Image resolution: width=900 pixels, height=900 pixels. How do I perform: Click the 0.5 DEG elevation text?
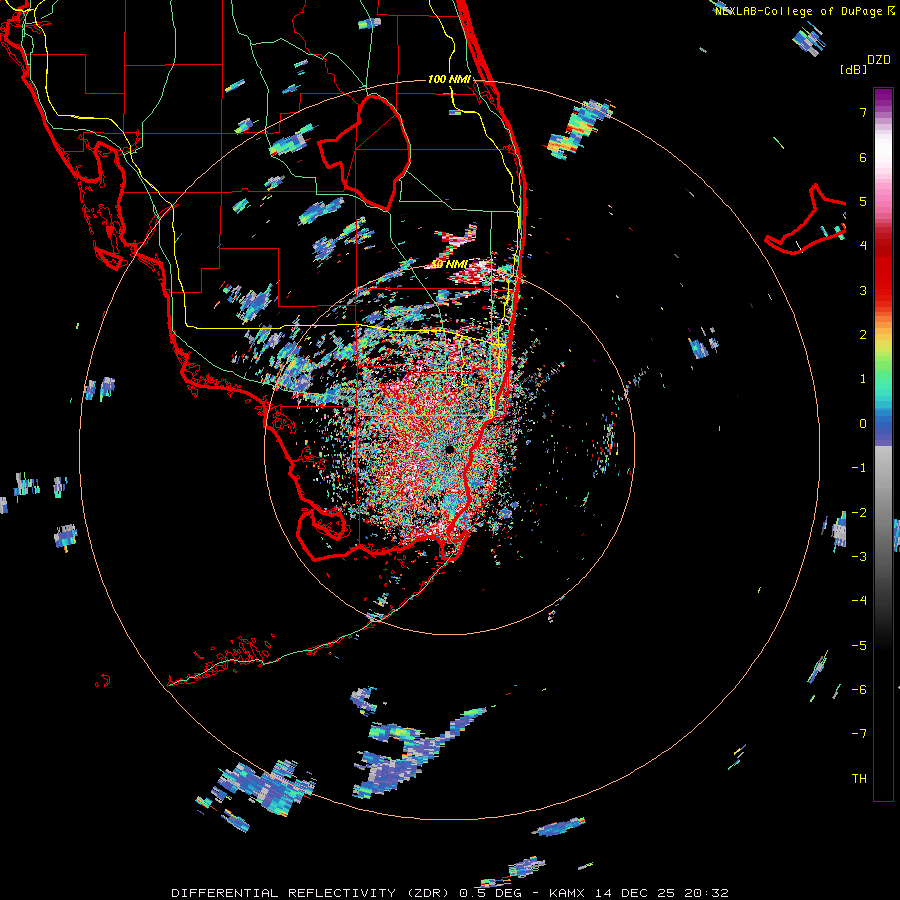490,893
